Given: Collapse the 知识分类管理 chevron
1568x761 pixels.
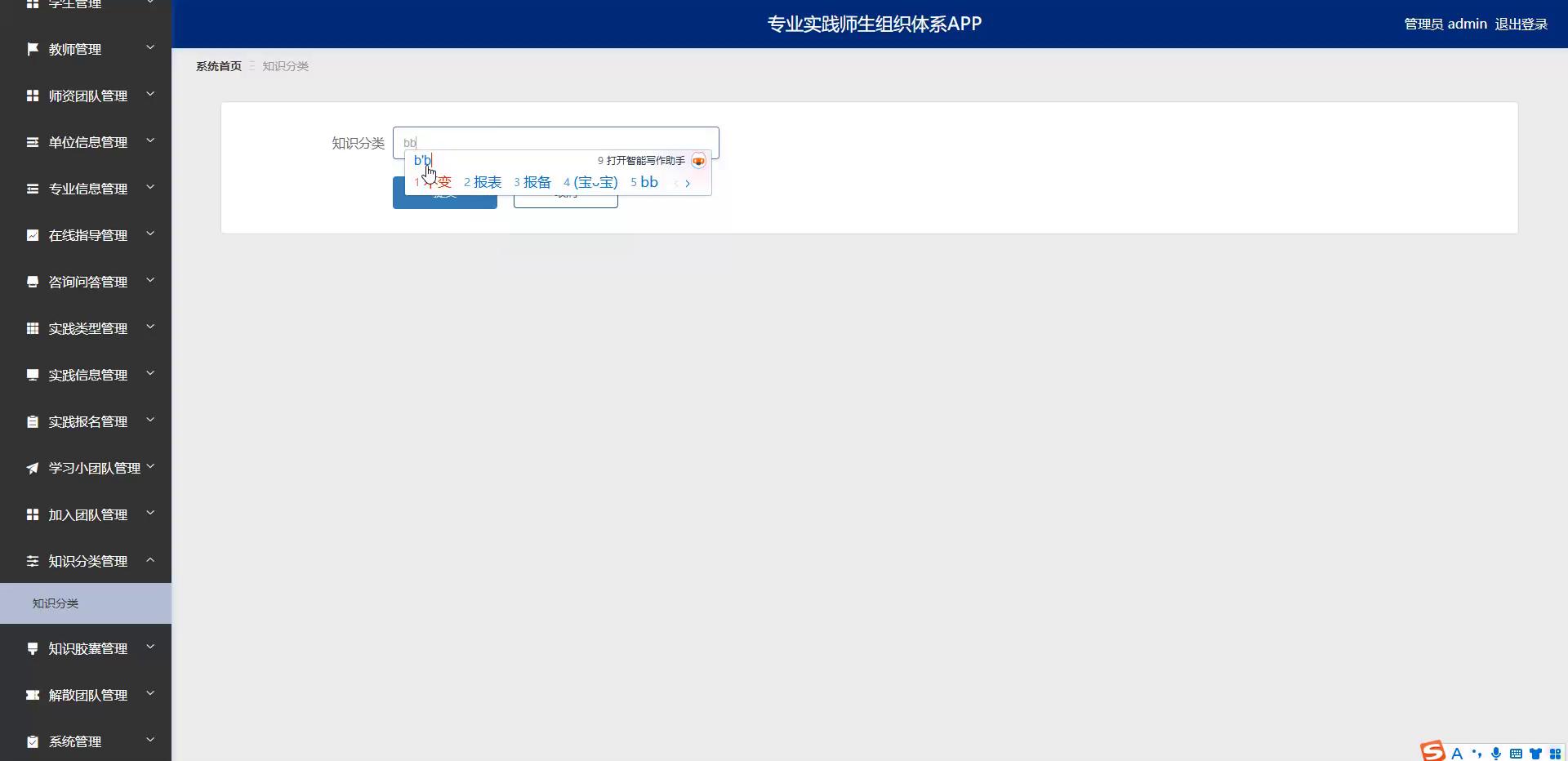Looking at the screenshot, I should pyautogui.click(x=150, y=560).
